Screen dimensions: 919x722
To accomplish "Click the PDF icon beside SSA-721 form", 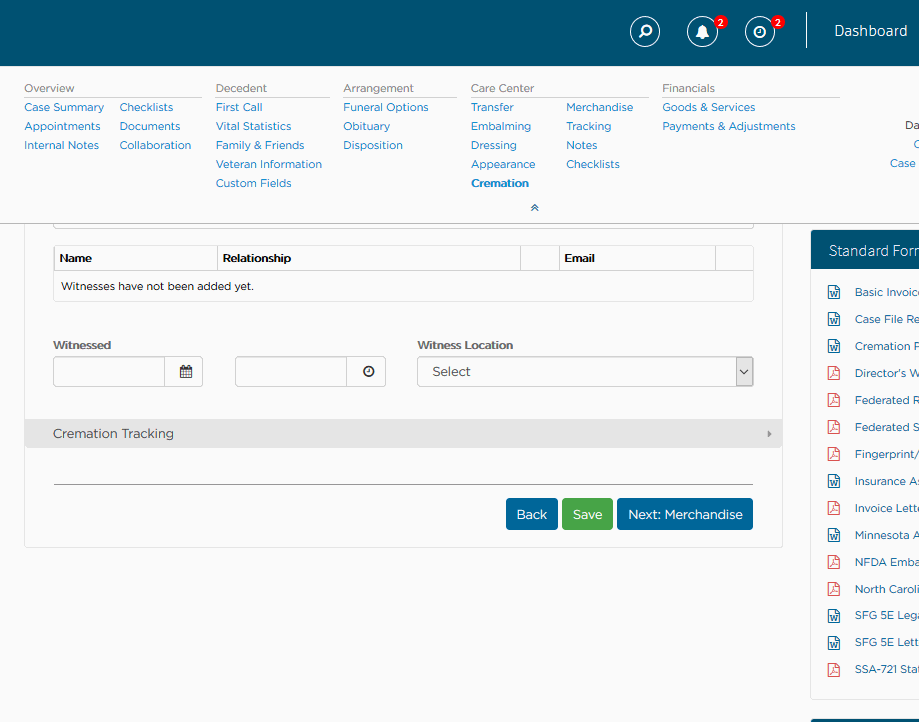I will click(833, 670).
